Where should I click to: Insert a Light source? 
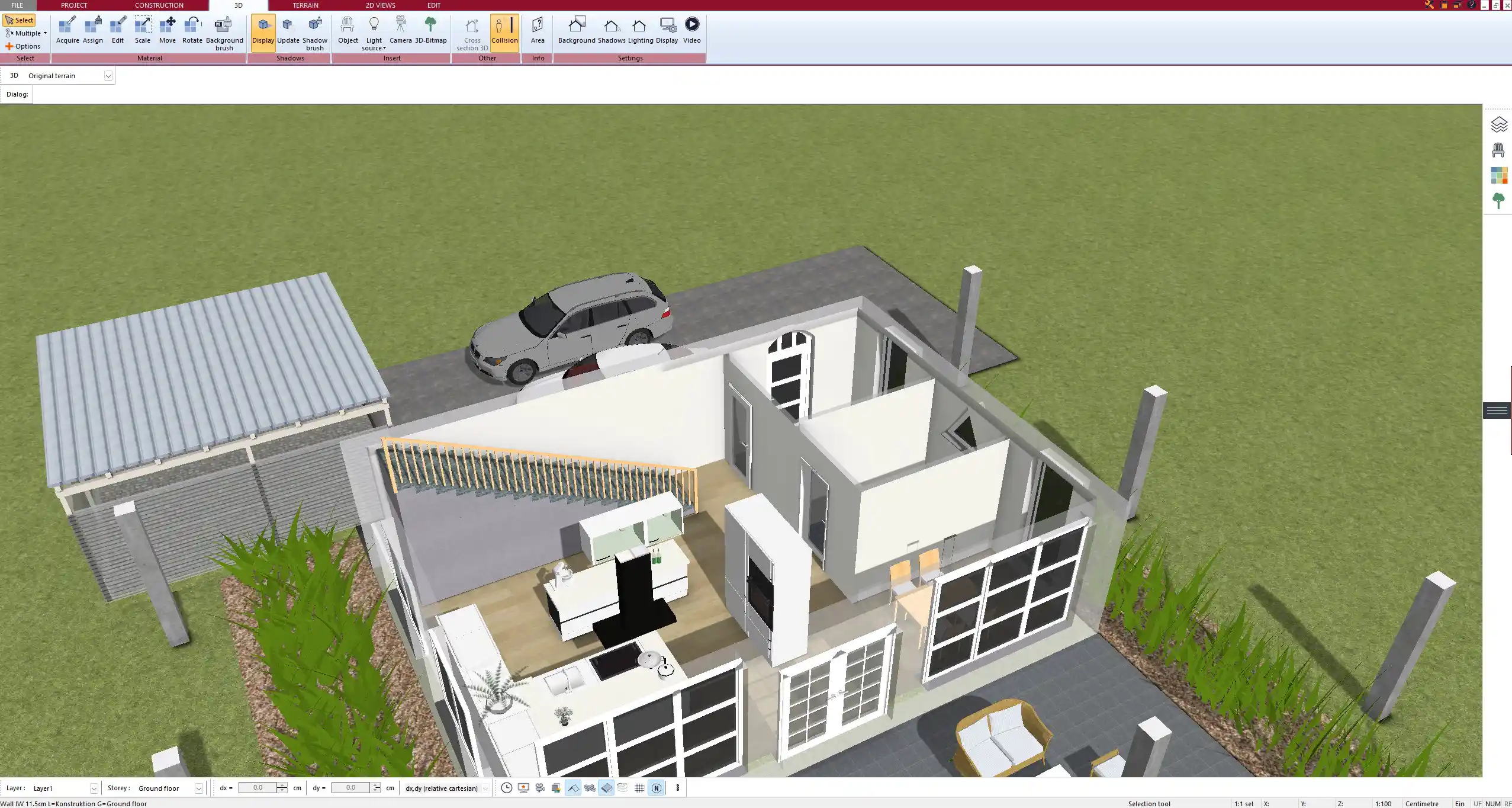pos(374,30)
